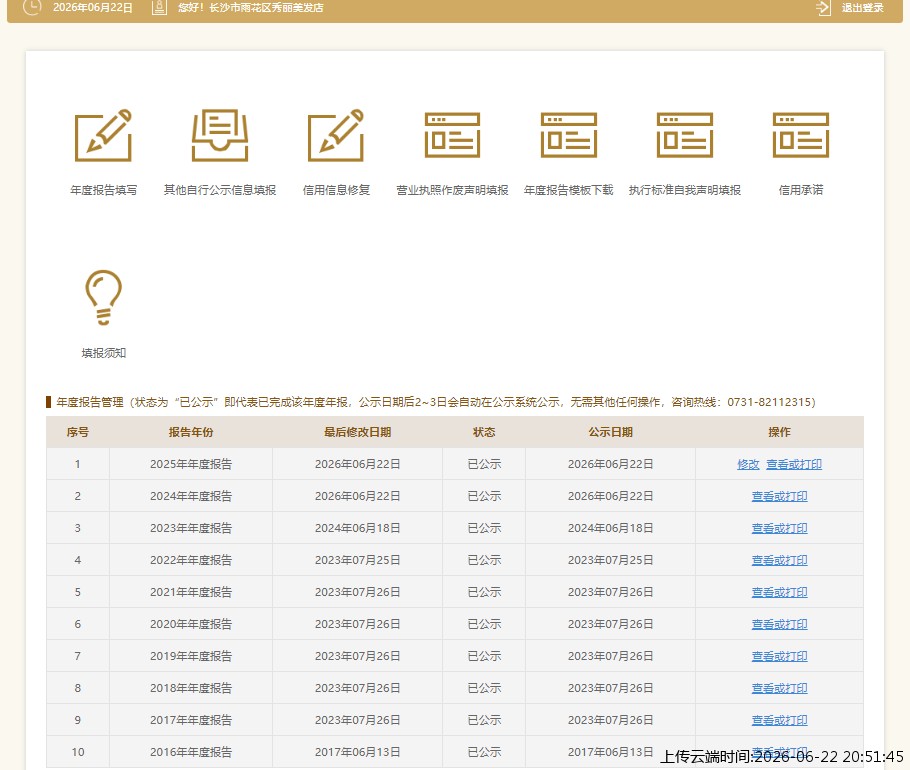Click 已公示 status in the 2025 report row
The width and height of the screenshot is (910, 770).
pyautogui.click(x=484, y=464)
